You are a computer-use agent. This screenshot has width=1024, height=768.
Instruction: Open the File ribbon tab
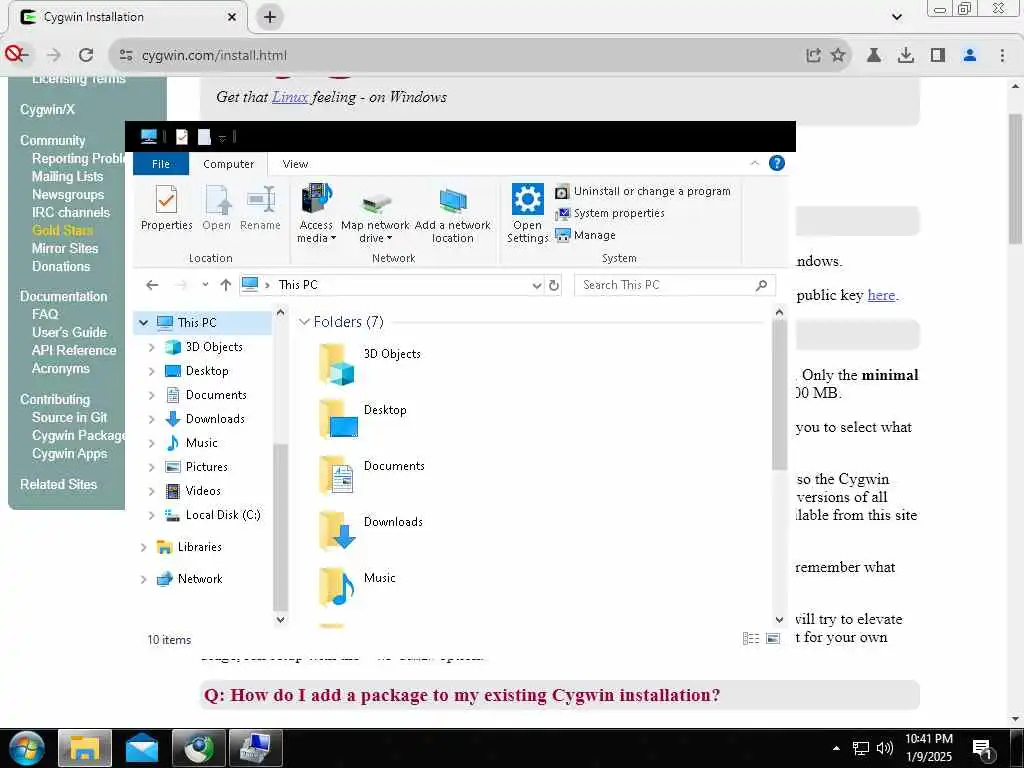click(x=161, y=164)
